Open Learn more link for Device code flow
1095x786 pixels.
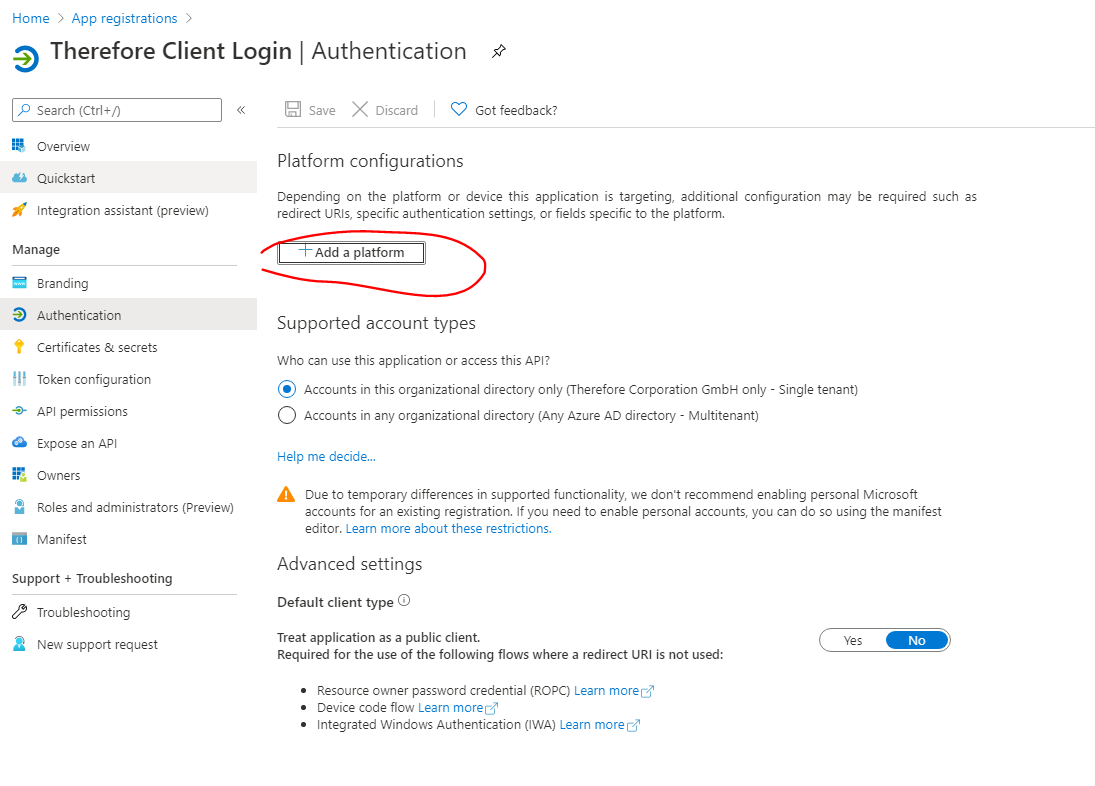coord(450,707)
